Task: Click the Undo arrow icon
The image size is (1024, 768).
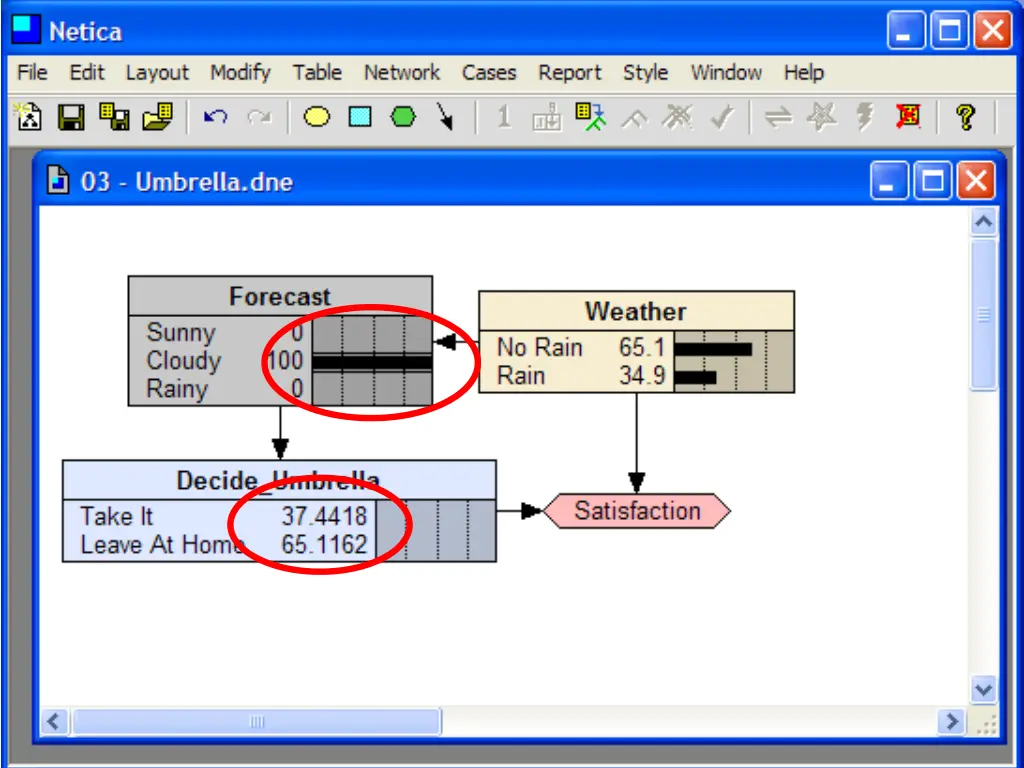Action: click(215, 118)
